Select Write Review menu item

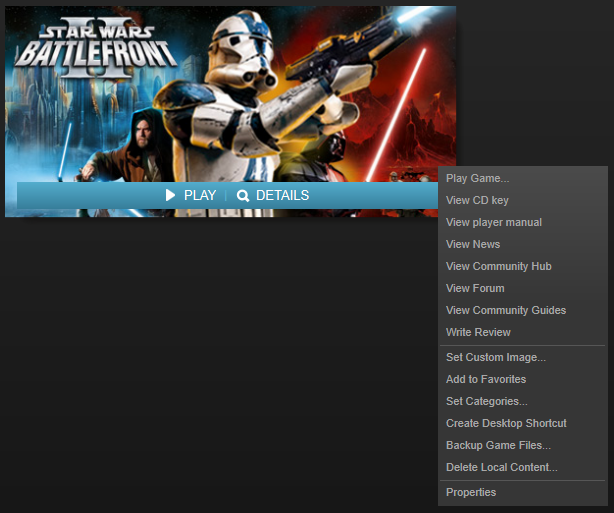pyautogui.click(x=523, y=332)
